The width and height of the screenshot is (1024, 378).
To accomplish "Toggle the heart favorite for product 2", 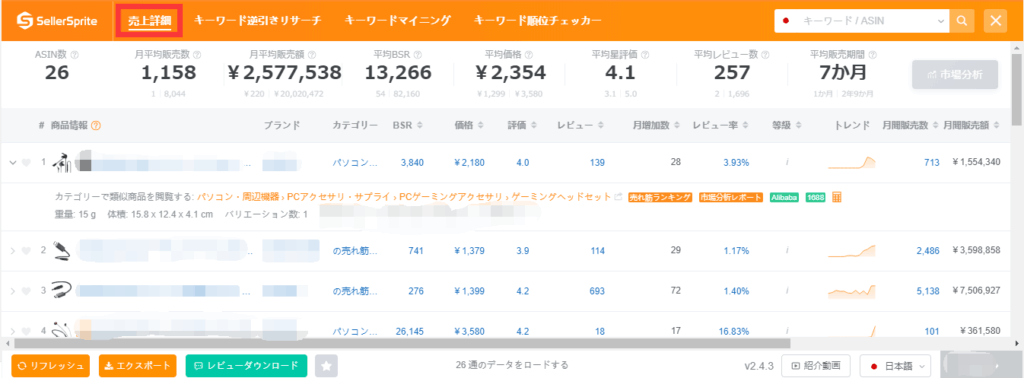I will click(26, 250).
